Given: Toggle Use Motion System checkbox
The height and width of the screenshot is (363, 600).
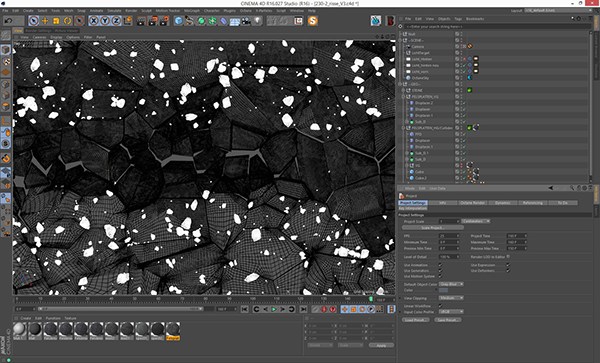Looking at the screenshot, I should [440, 276].
